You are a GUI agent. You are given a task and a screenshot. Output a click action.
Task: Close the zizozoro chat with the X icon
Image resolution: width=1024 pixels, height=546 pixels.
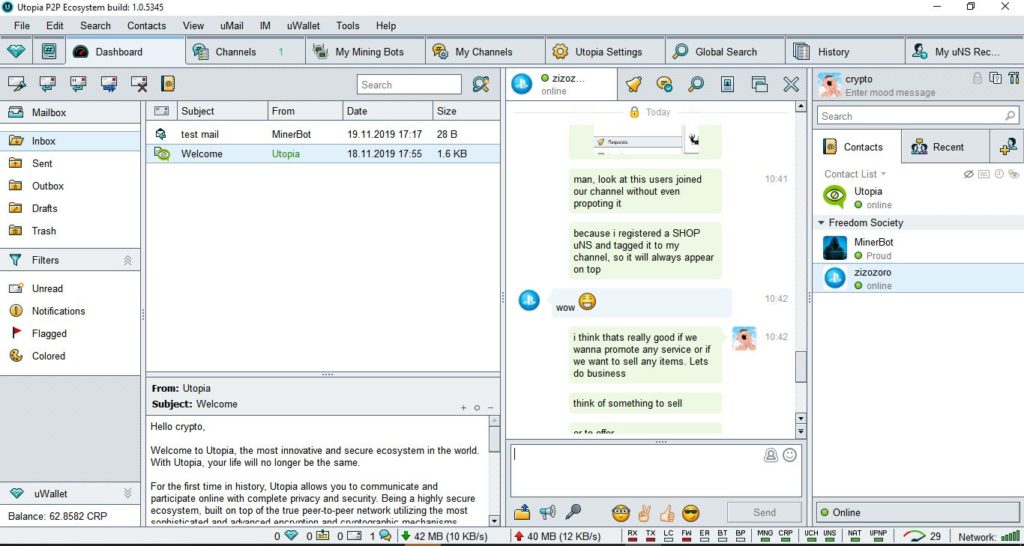coord(791,84)
